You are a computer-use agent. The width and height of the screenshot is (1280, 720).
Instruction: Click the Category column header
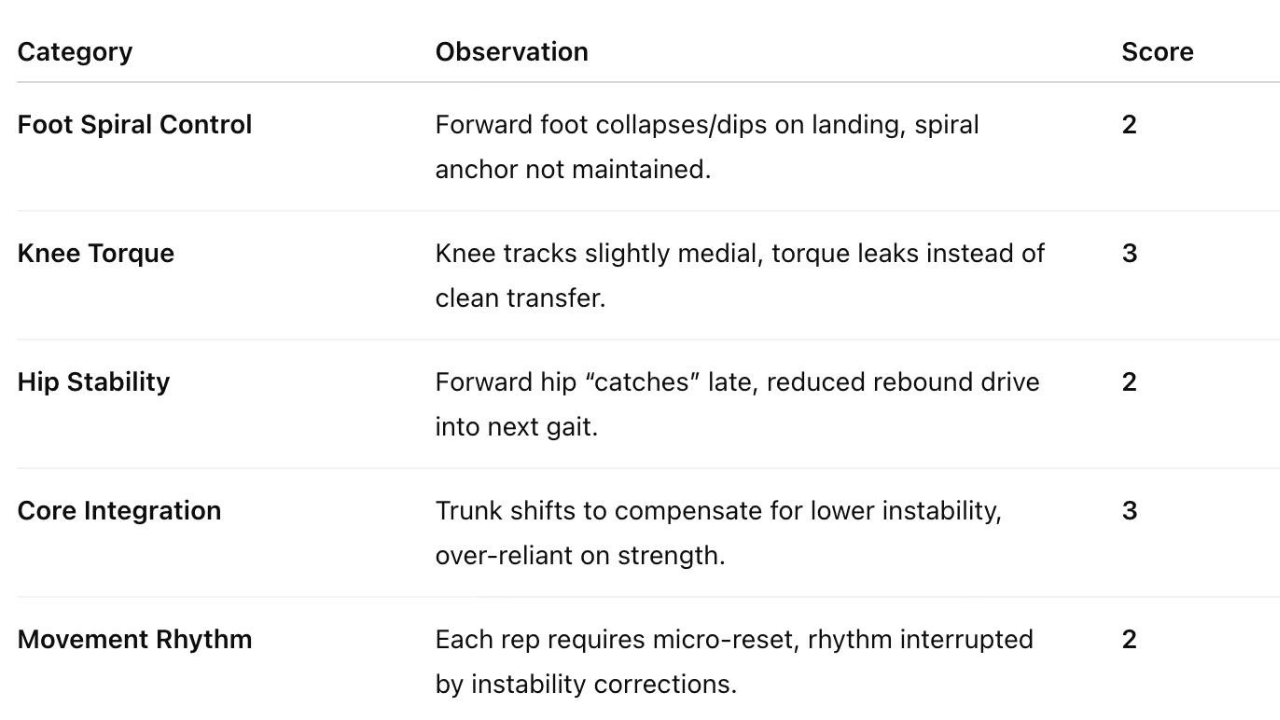click(74, 52)
